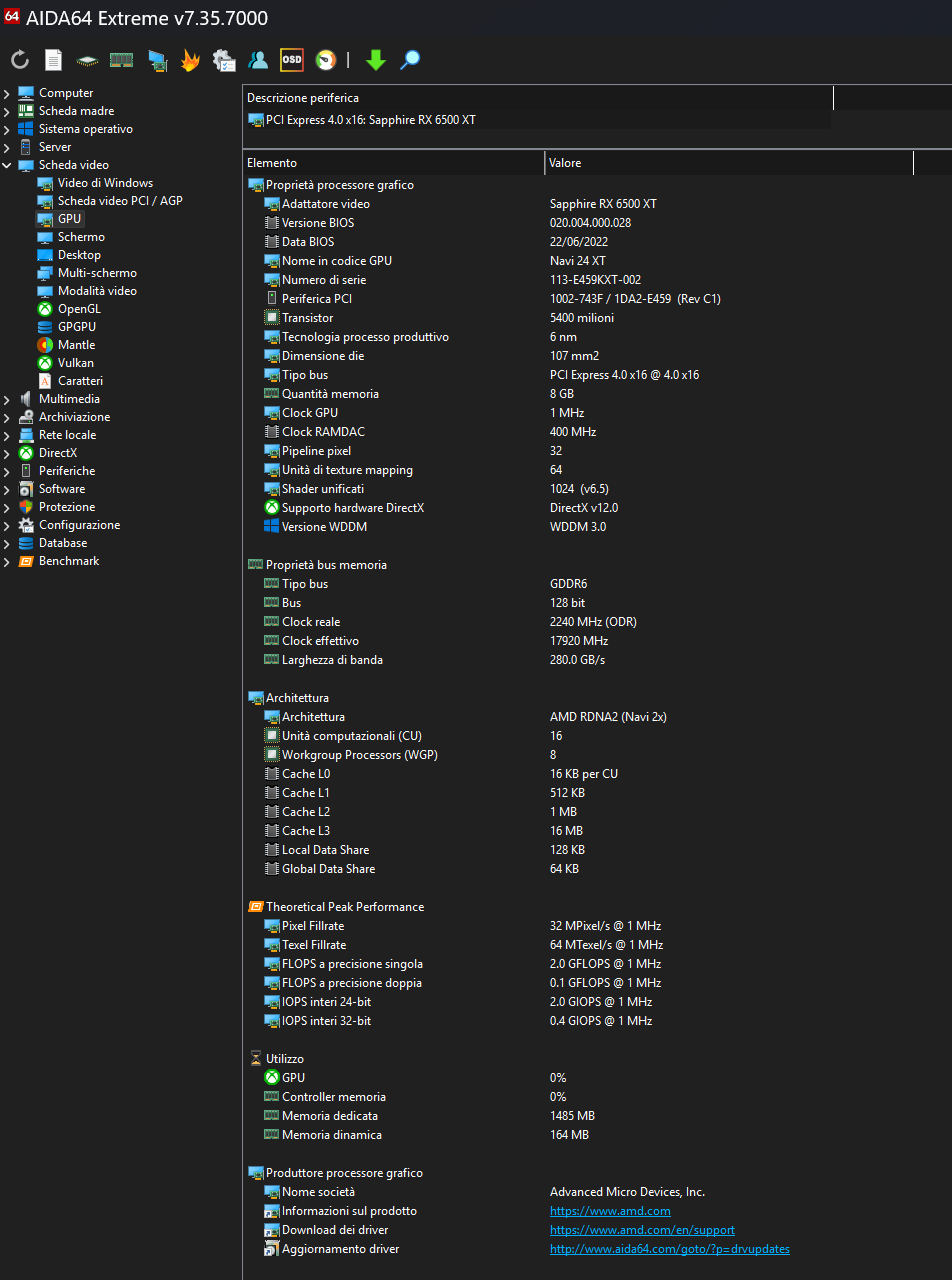952x1280 pixels.
Task: Select PCI Express 4.0 x16 Sapphire device row
Action: [x=538, y=120]
